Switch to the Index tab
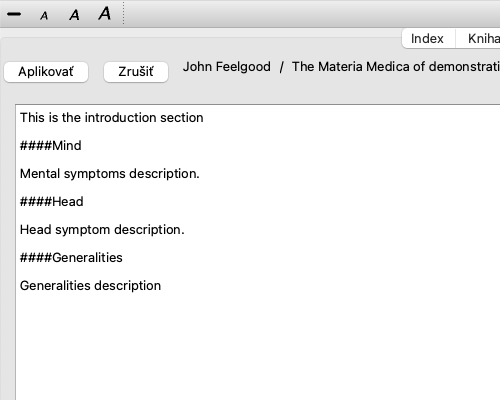 click(427, 39)
